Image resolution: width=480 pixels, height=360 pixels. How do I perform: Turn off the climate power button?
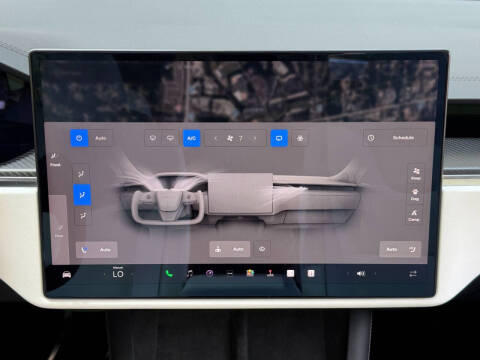(x=79, y=138)
